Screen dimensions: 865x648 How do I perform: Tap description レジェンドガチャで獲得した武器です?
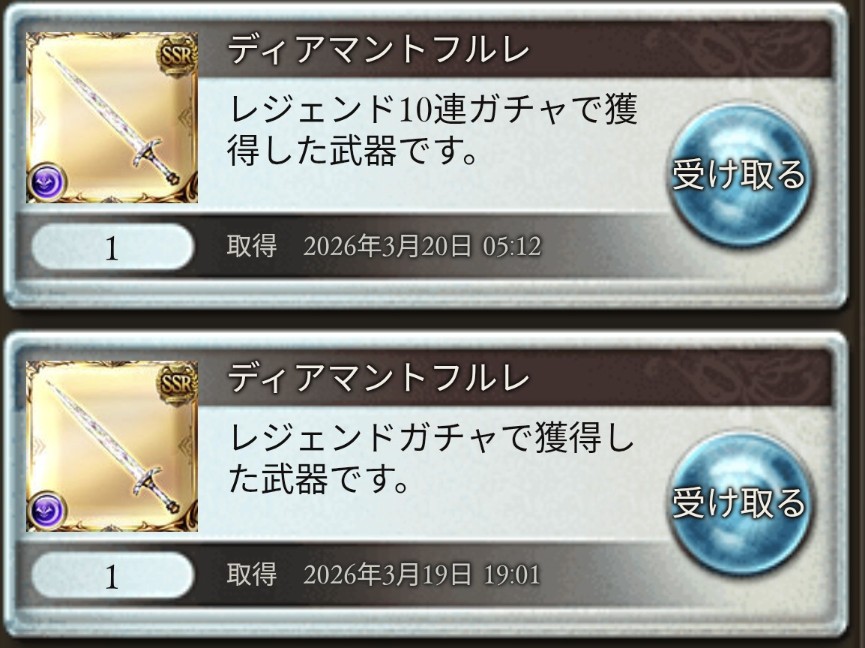[430, 459]
